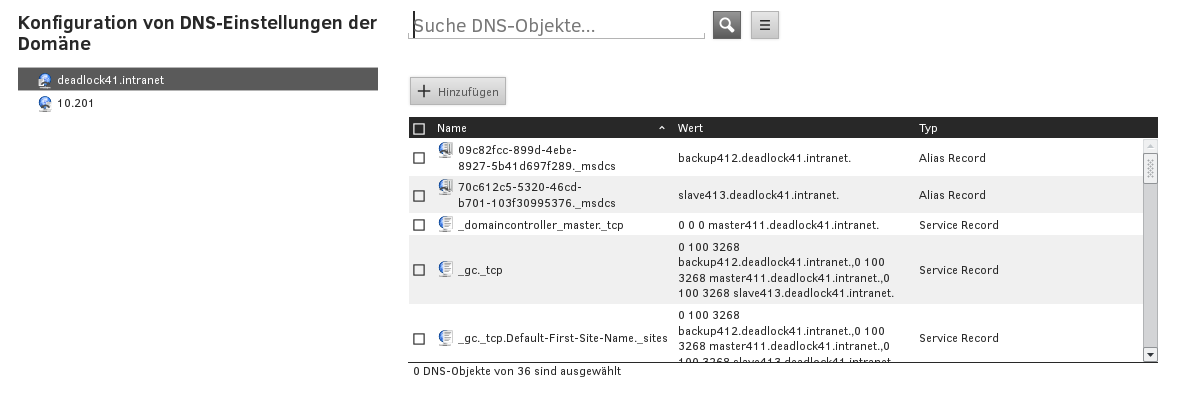Click the 10.201 reverse zone icon

point(45,103)
